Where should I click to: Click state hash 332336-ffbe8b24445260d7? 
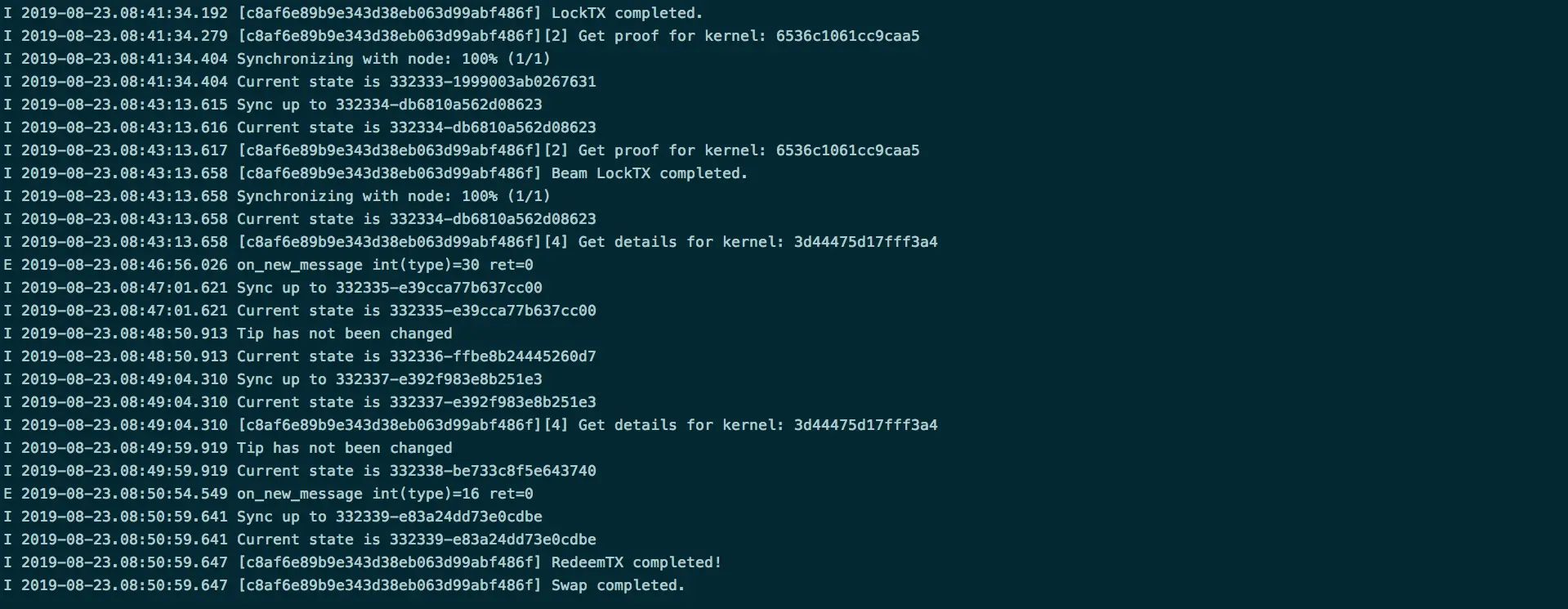[493, 356]
